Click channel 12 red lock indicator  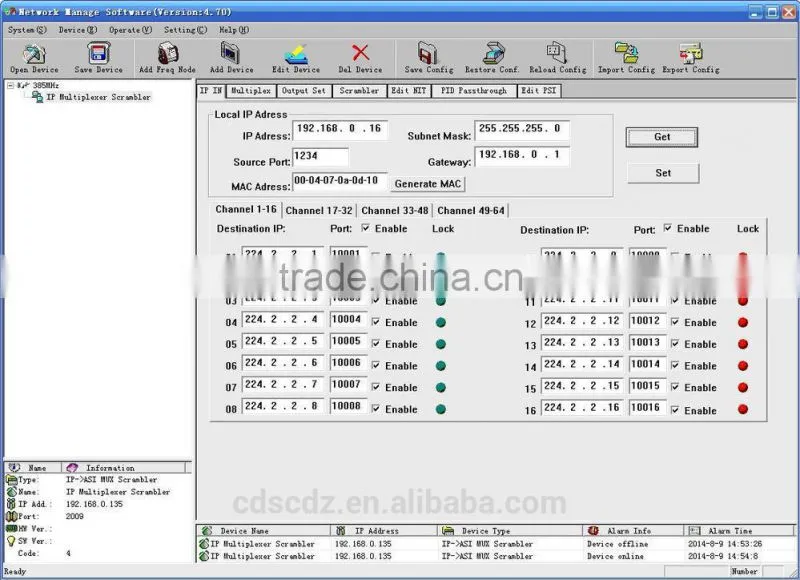click(743, 322)
